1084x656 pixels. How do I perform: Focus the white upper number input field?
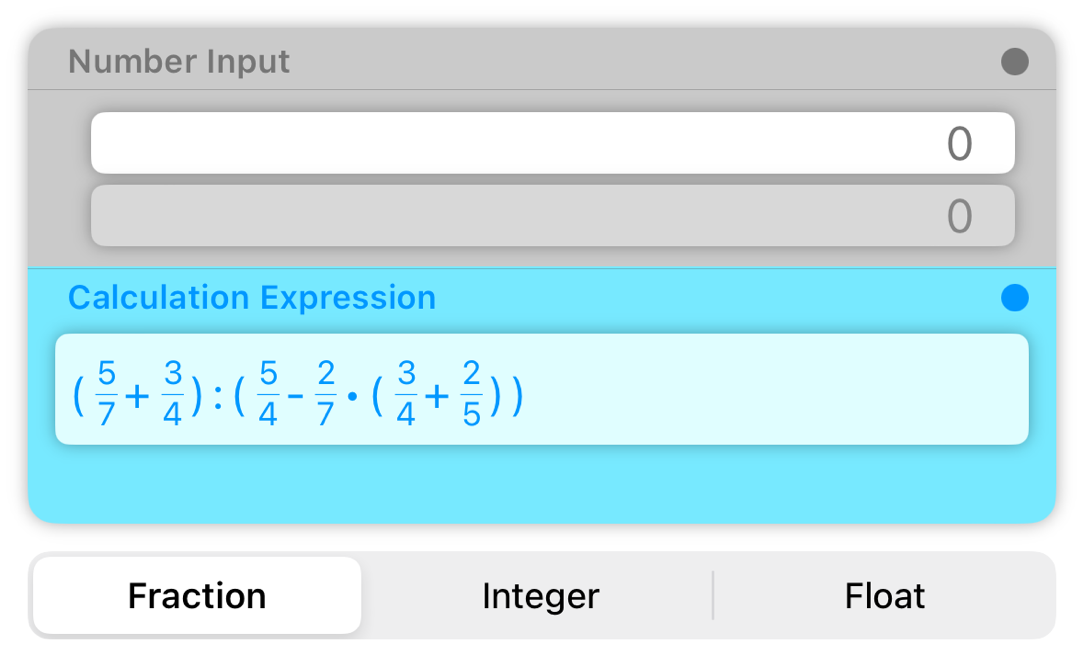[x=552, y=144]
